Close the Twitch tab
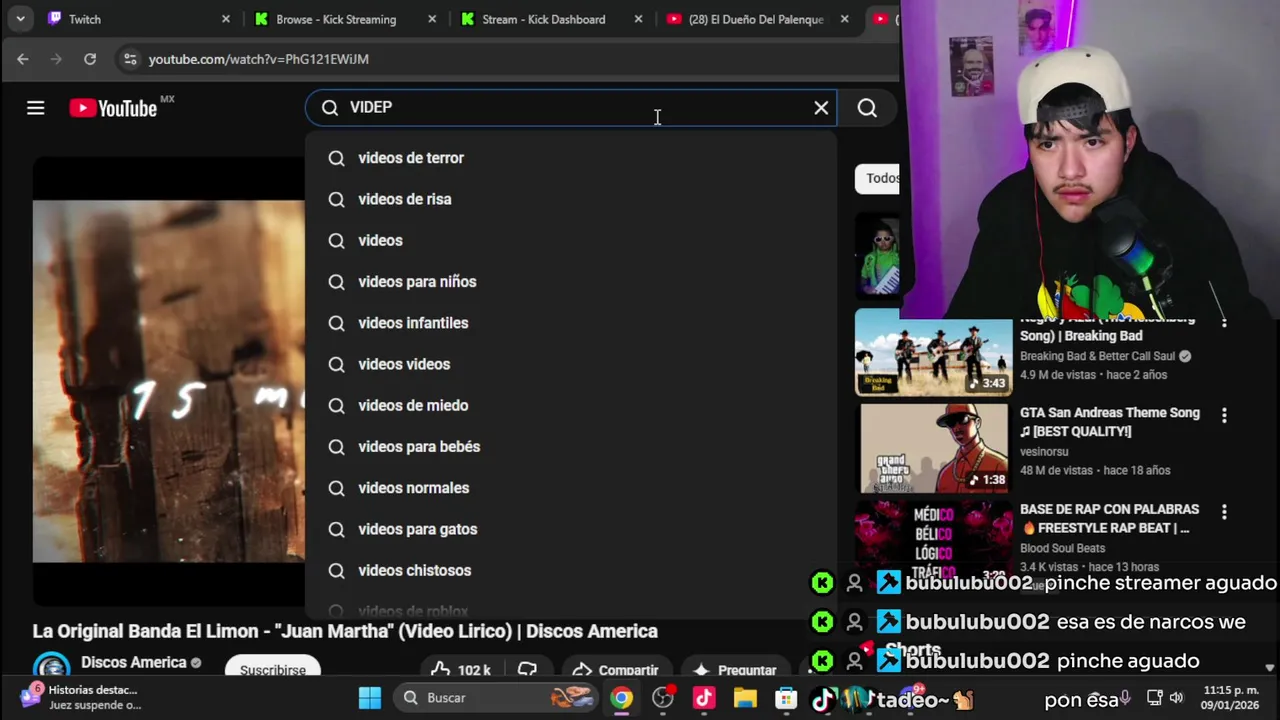 (x=225, y=19)
